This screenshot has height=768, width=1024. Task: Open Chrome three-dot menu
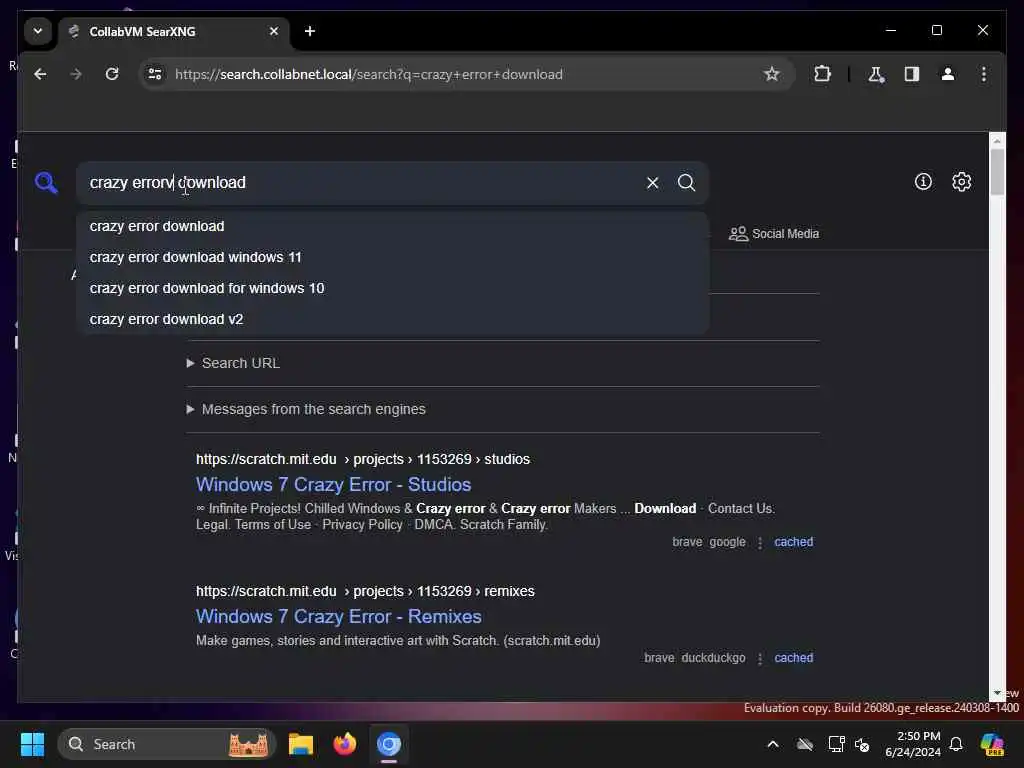pos(984,74)
